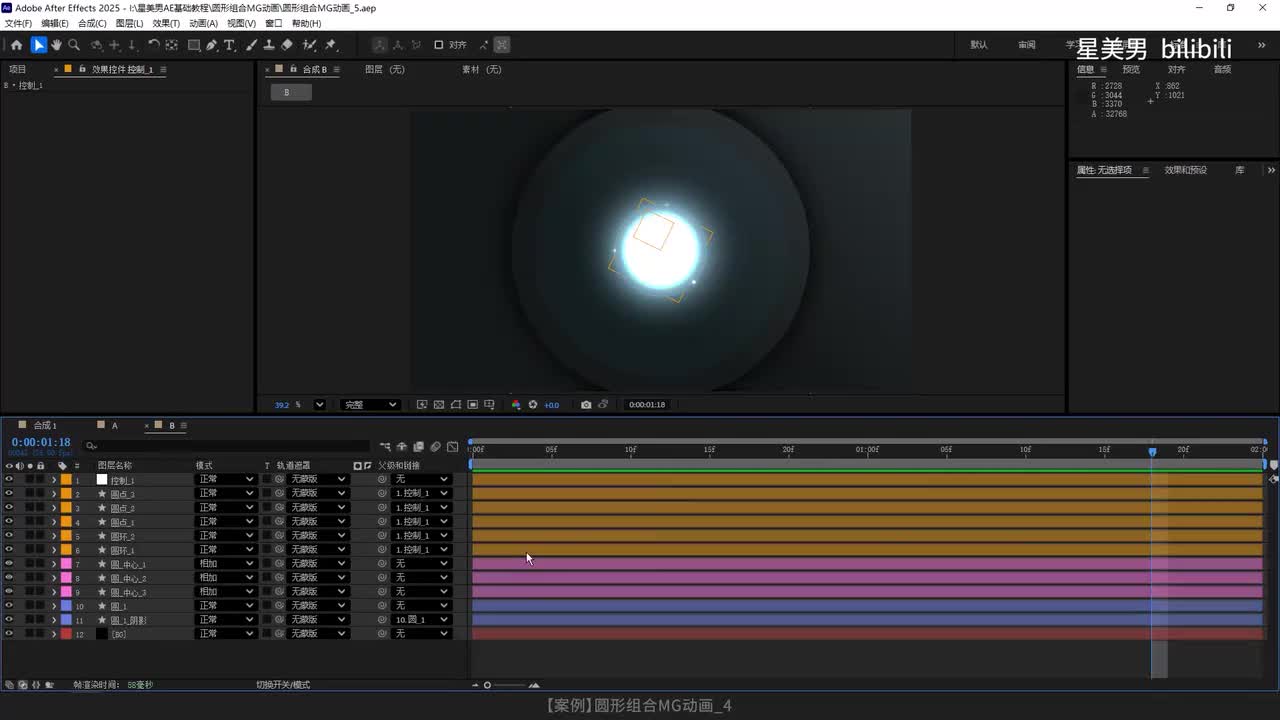Screen dimensions: 1280x720
Task: Open the 合成(C) menu
Action: tap(92, 23)
